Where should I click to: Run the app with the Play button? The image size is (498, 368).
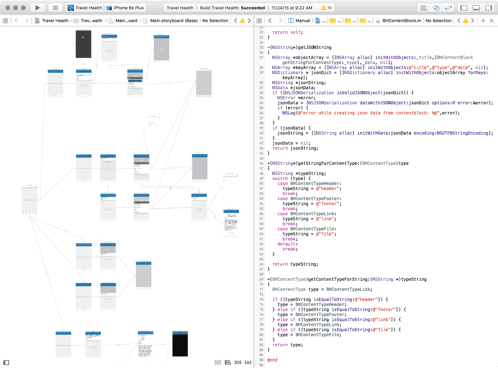pos(38,8)
